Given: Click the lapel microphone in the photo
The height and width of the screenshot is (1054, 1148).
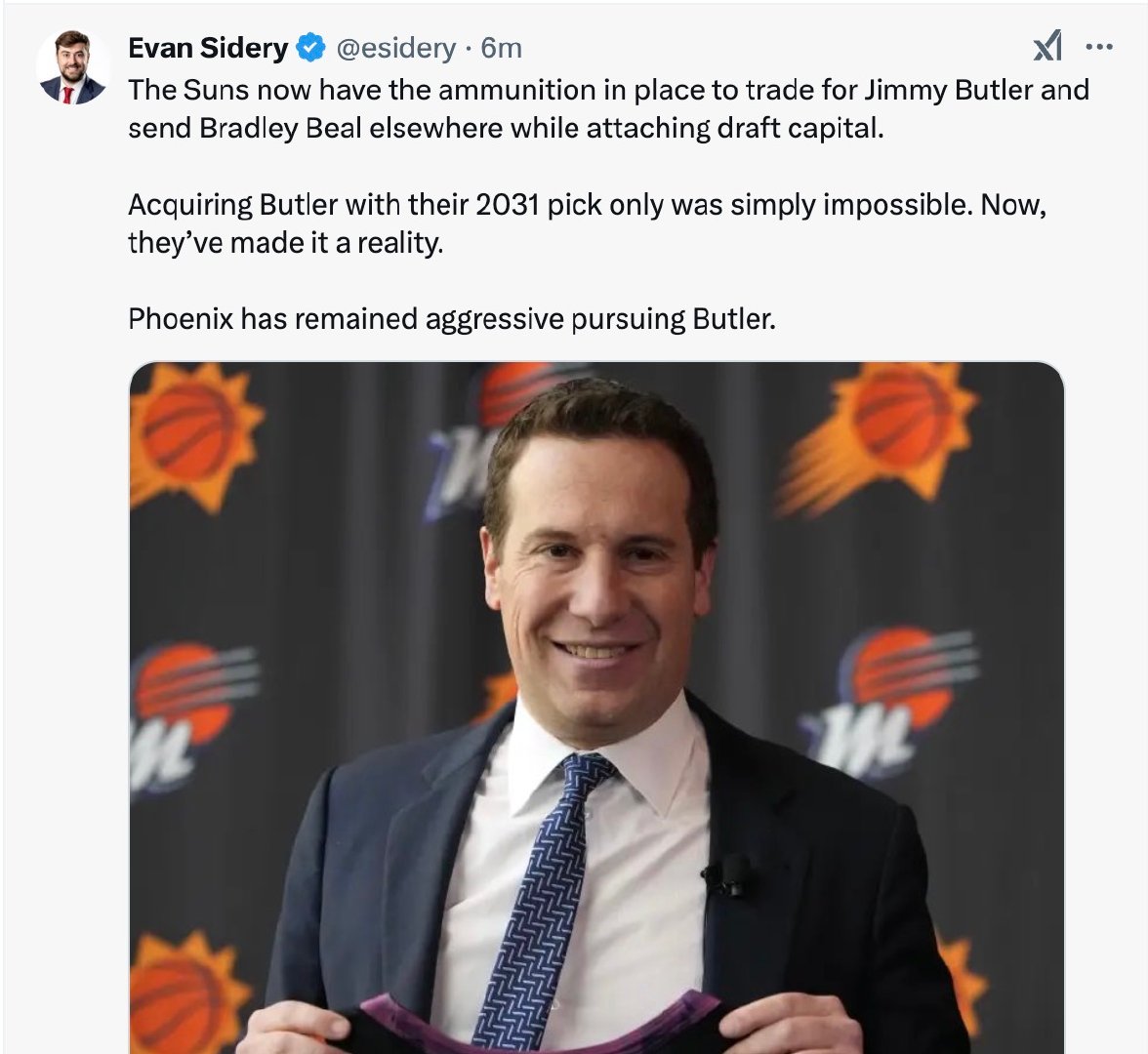Looking at the screenshot, I should (730, 875).
